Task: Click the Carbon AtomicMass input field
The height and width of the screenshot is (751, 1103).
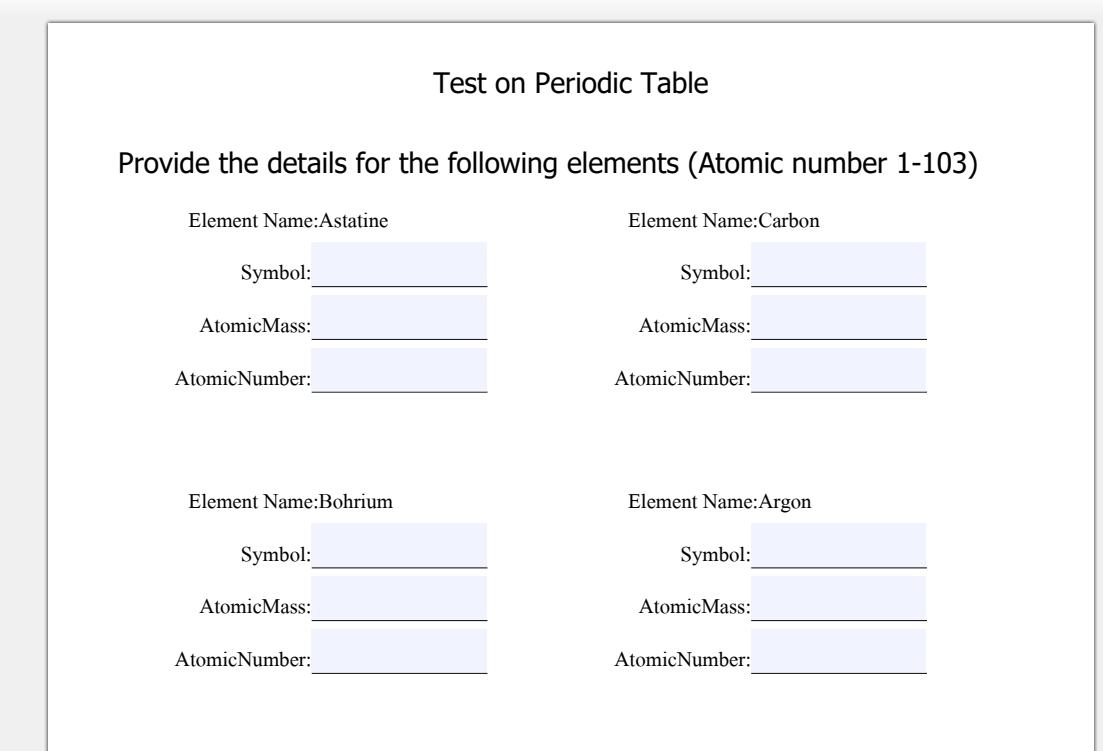Action: pos(839,317)
